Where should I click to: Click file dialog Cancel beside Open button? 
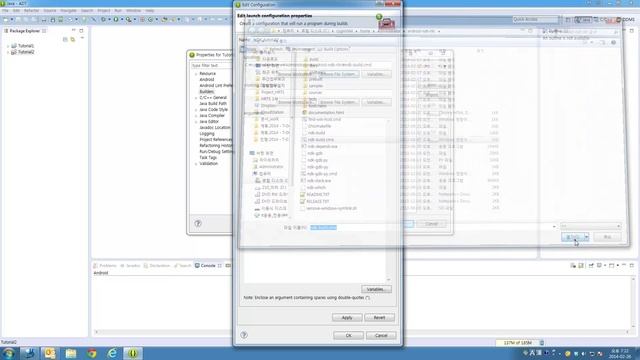click(607, 237)
